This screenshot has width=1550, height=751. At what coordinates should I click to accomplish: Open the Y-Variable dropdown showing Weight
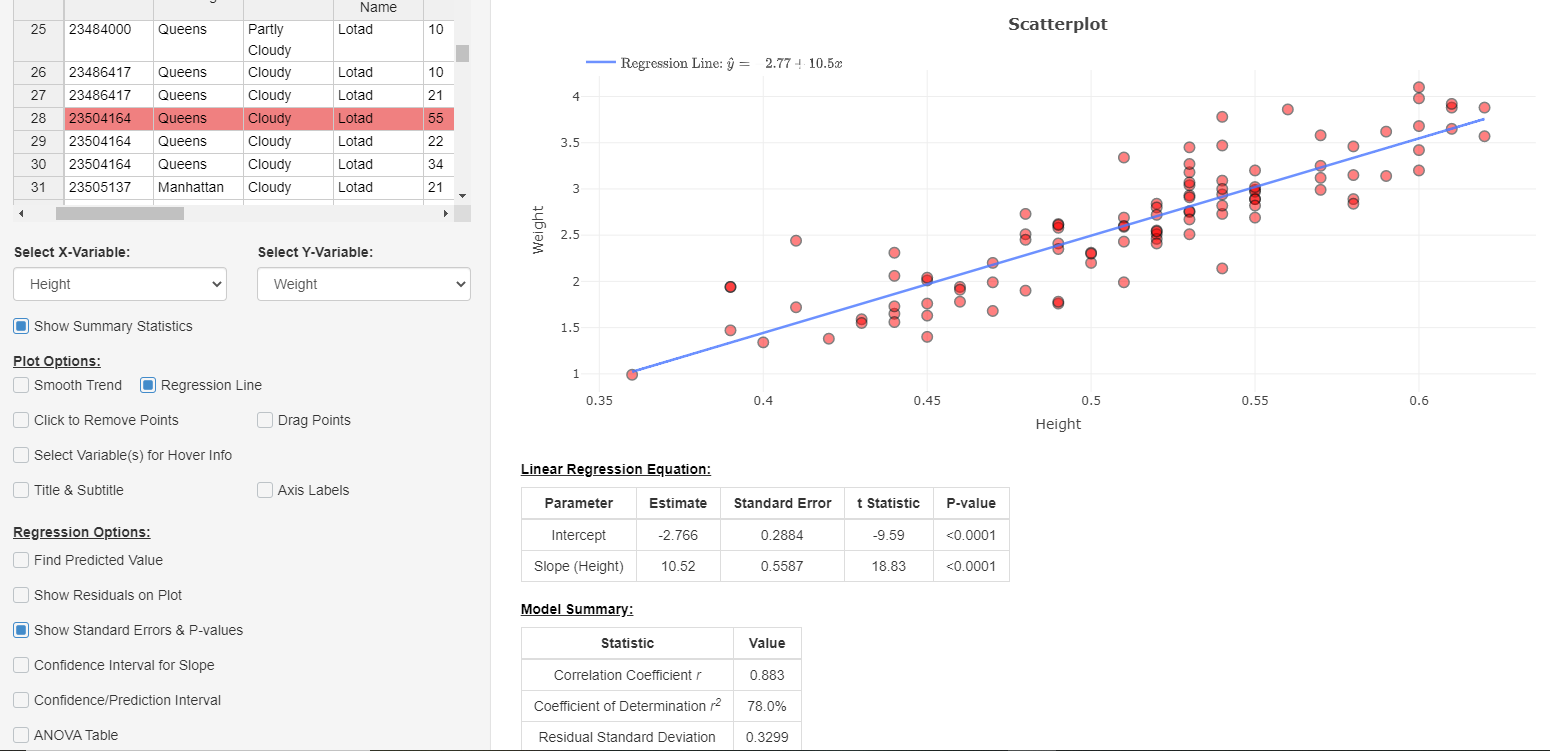[x=363, y=284]
